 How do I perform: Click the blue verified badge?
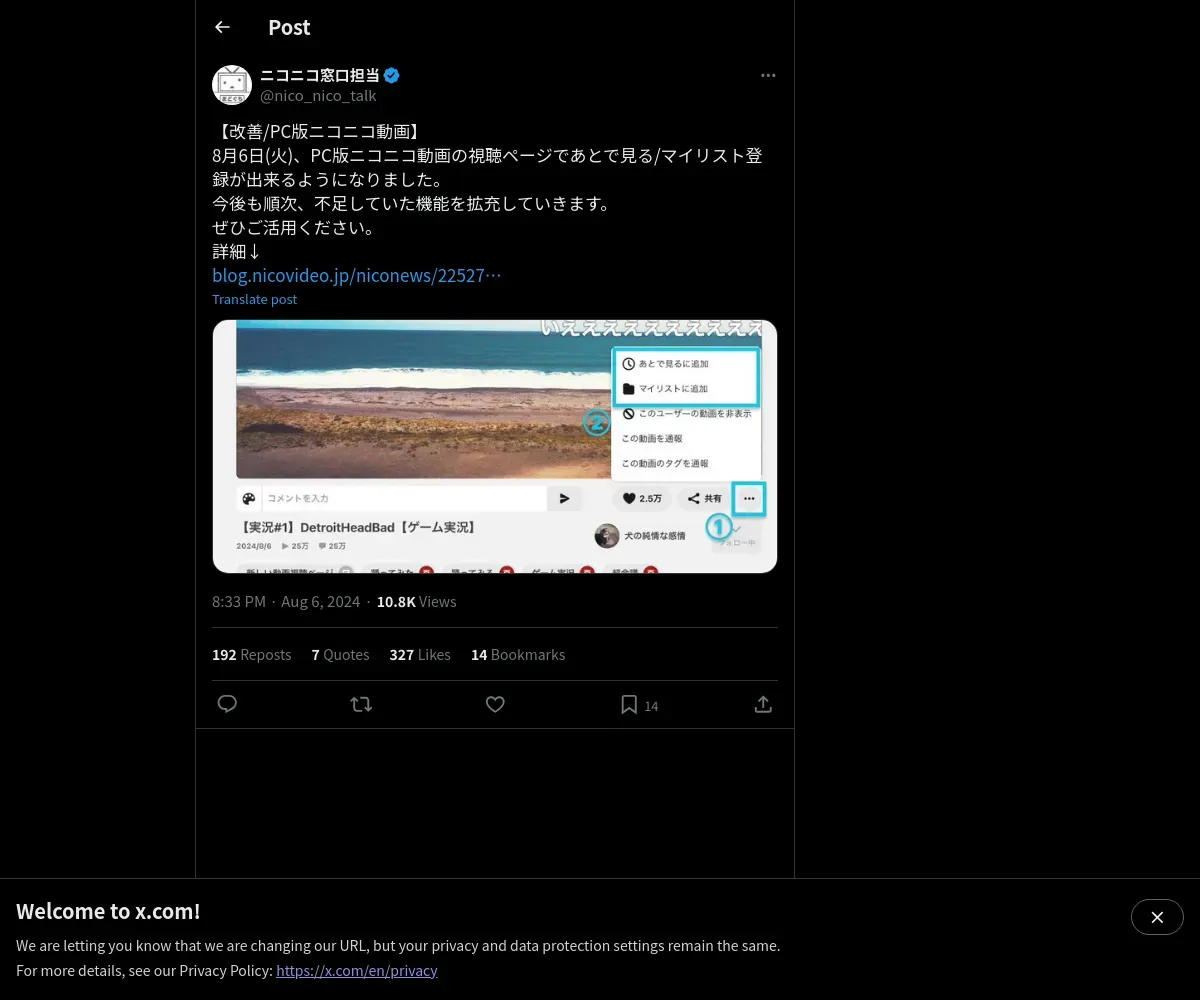tap(392, 75)
